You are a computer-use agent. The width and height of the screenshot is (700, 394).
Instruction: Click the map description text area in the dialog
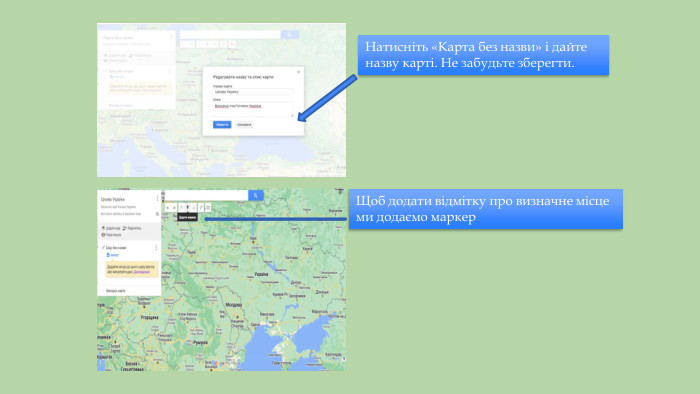[x=253, y=109]
